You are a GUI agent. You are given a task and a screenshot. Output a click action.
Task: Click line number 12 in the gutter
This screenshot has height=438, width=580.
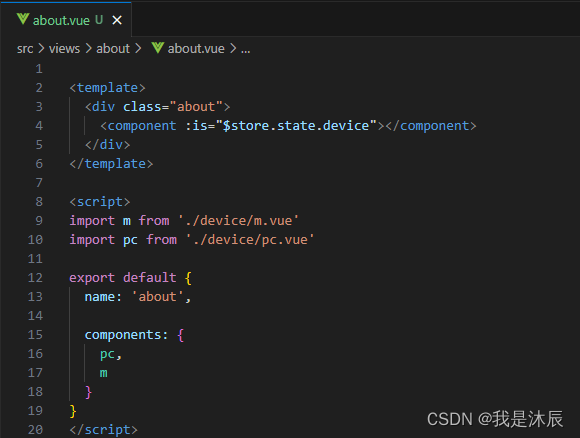coord(35,277)
